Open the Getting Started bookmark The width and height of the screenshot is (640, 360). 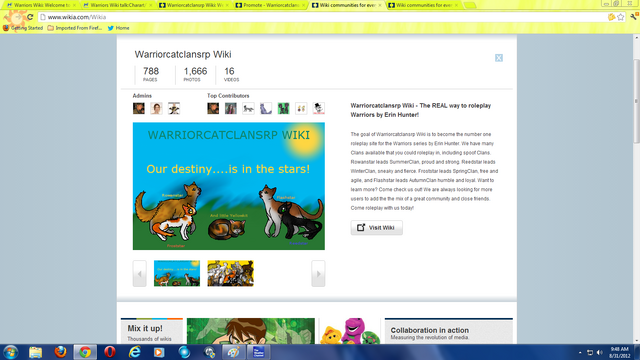coord(23,28)
